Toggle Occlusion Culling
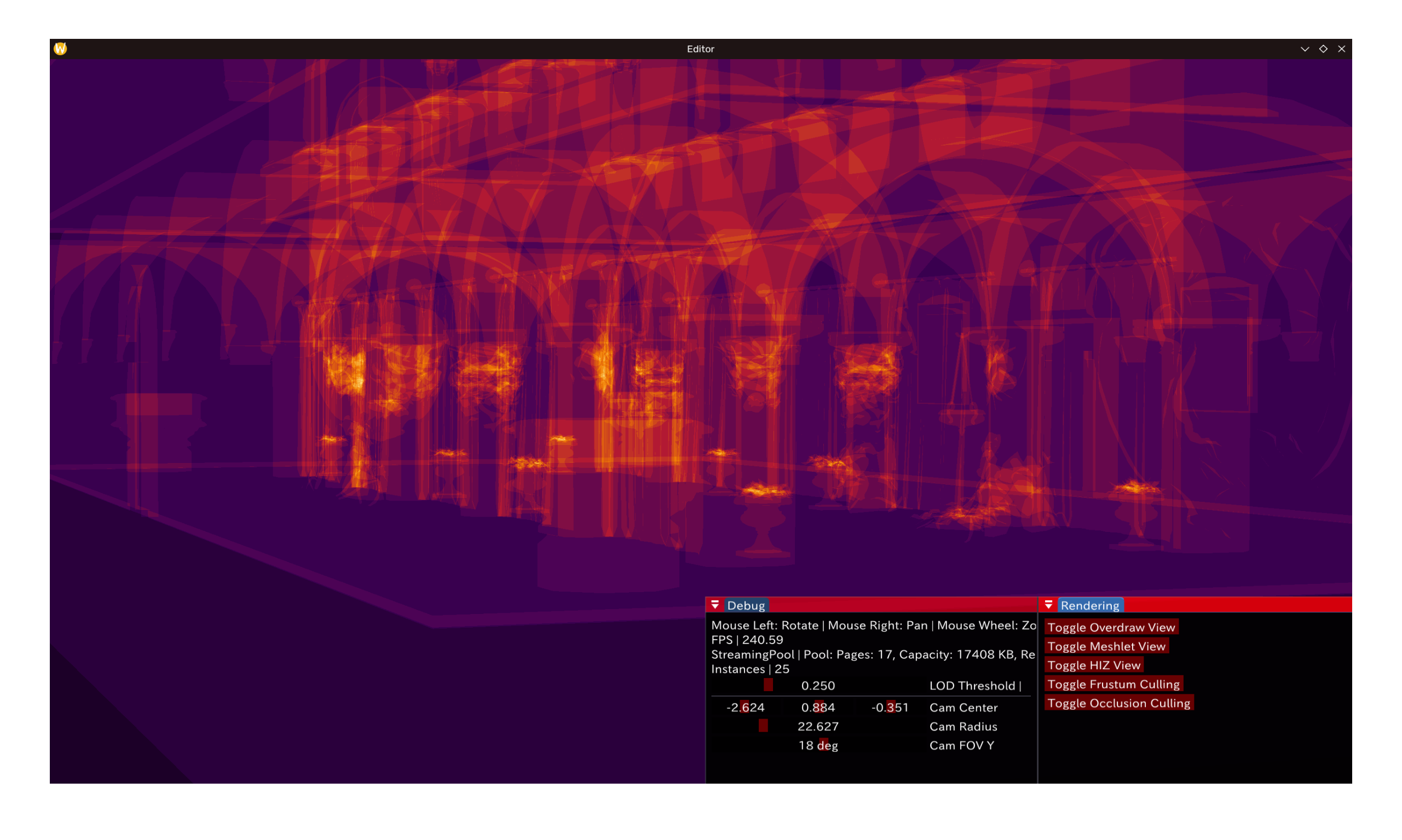 click(1118, 703)
